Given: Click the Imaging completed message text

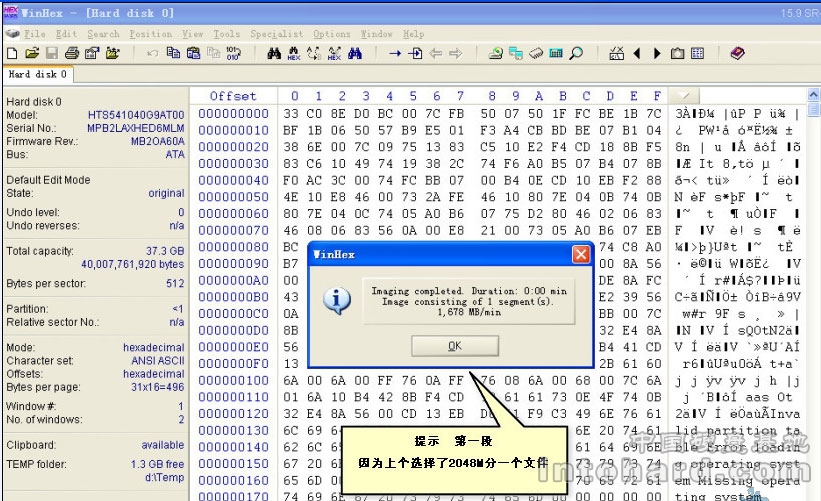Looking at the screenshot, I should (469, 301).
